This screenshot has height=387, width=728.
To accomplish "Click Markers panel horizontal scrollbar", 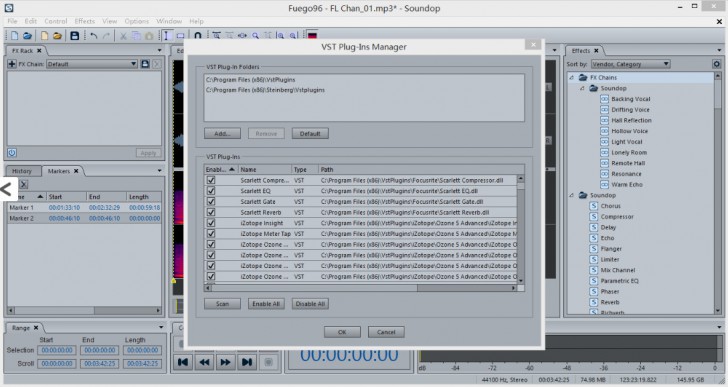I will click(84, 310).
